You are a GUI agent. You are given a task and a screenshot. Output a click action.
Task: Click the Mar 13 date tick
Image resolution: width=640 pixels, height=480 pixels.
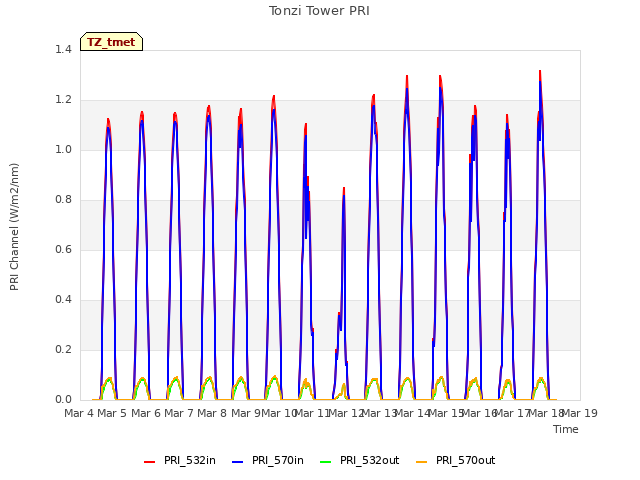[x=380, y=413]
